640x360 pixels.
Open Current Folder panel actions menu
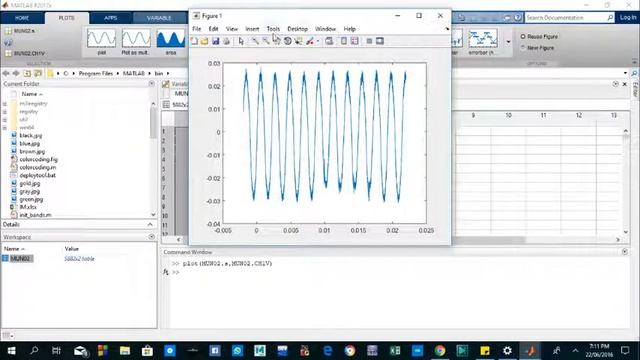[151, 84]
